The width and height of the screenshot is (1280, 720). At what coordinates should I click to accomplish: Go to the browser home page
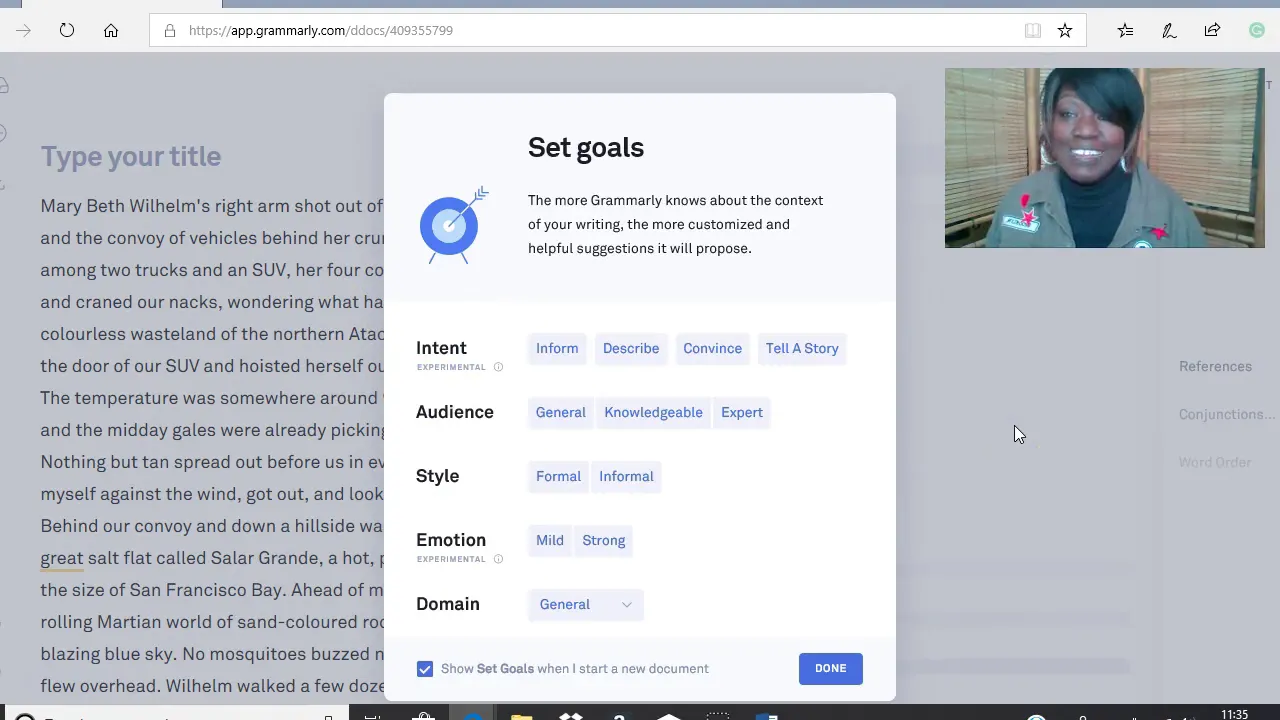111,30
